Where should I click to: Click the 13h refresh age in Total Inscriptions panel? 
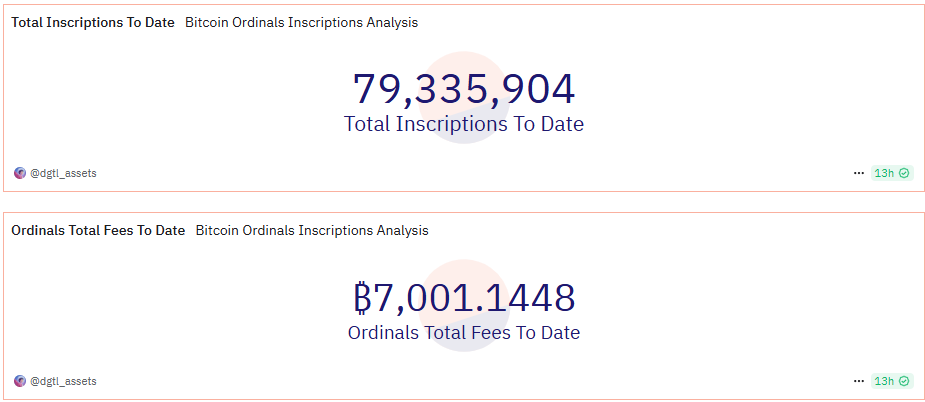[884, 173]
